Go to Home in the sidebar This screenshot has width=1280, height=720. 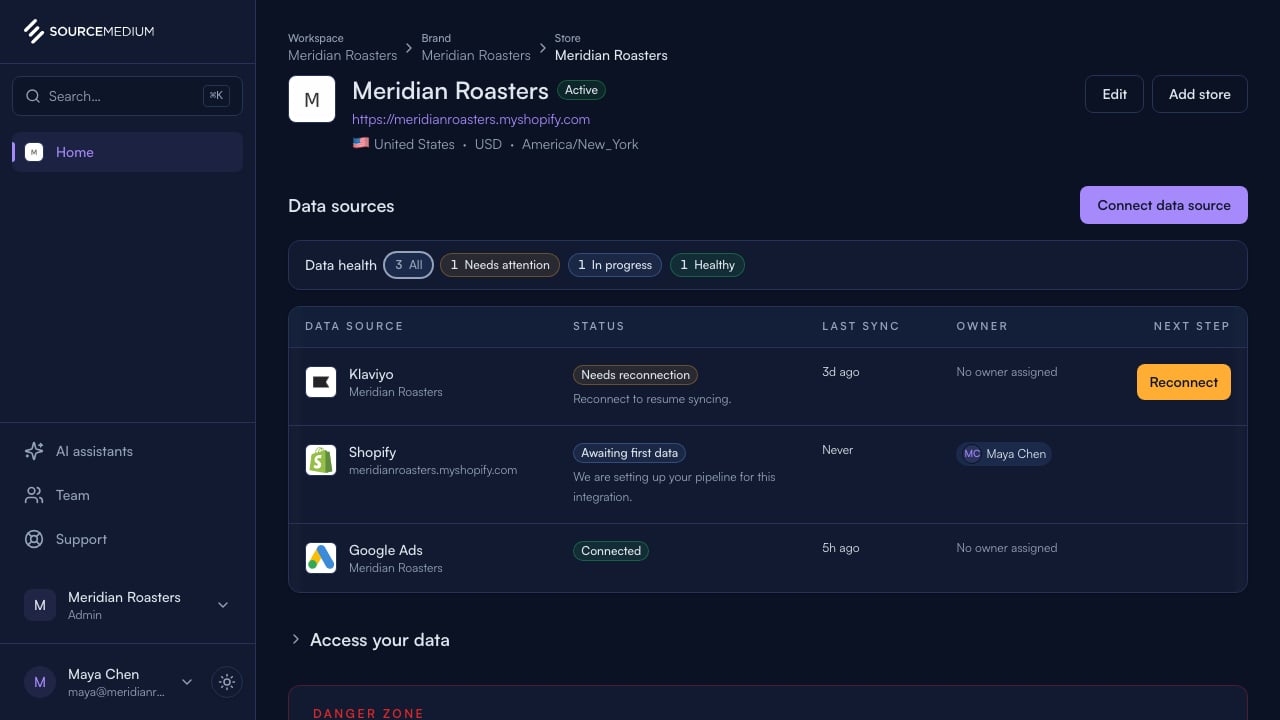pyautogui.click(x=127, y=152)
